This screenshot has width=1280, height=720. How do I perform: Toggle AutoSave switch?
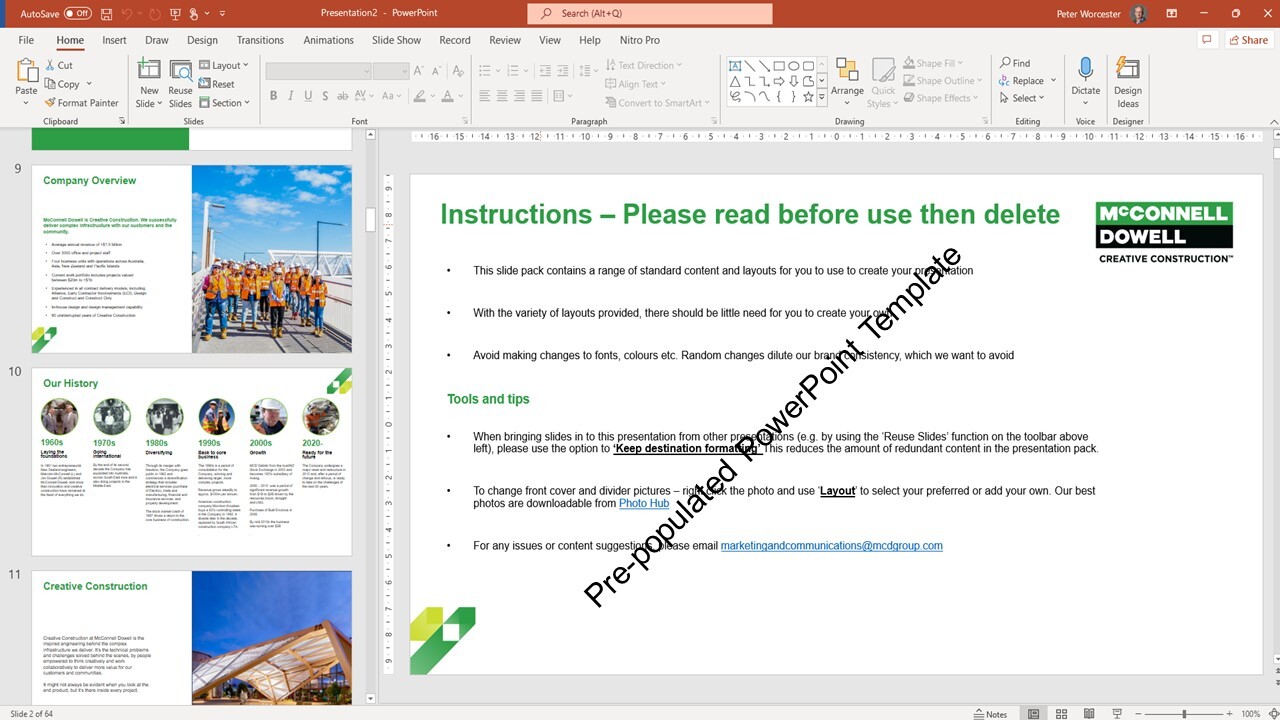[x=77, y=14]
